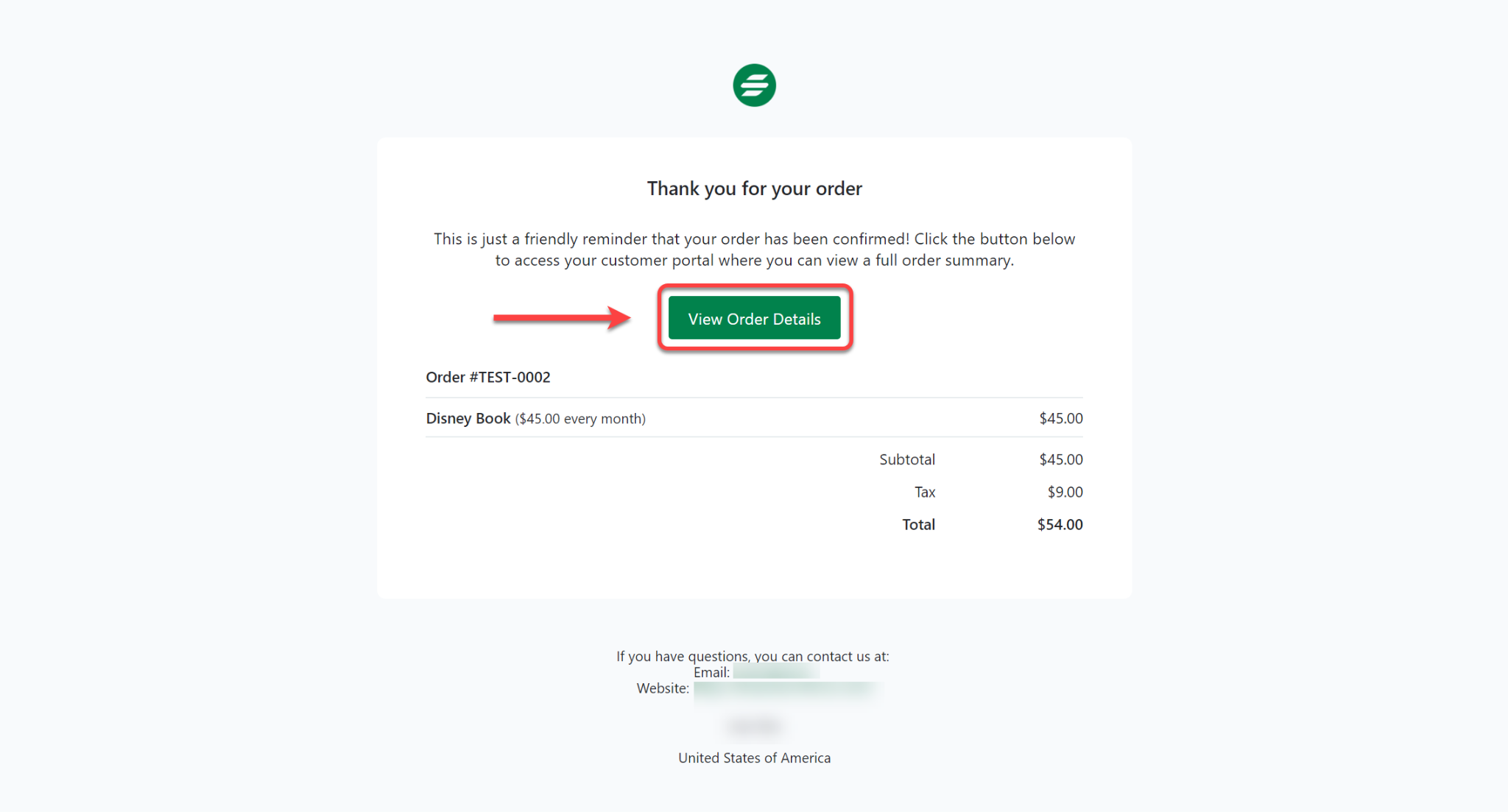
Task: Select the $45.00 subtotal amount
Action: click(1062, 459)
